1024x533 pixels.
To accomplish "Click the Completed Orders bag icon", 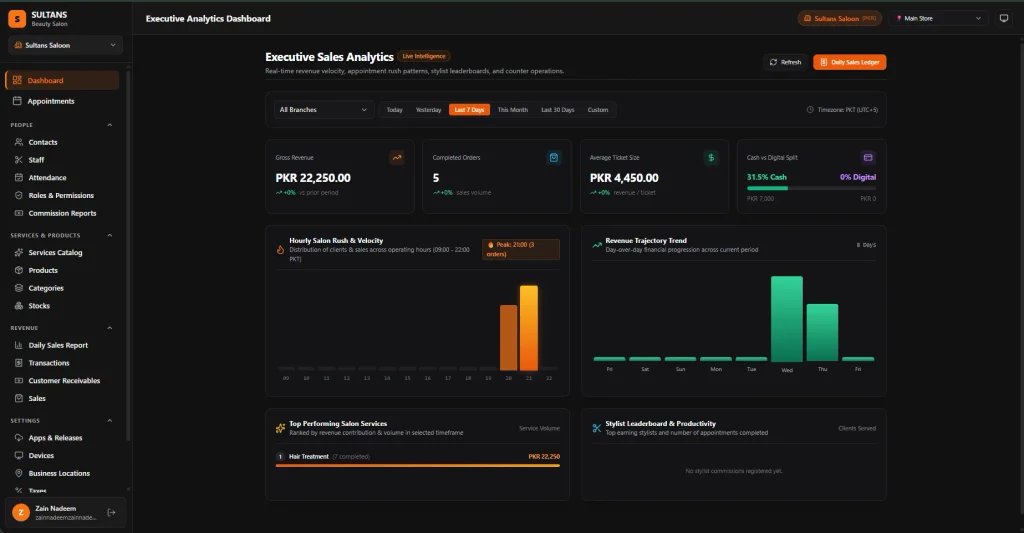I will [554, 157].
